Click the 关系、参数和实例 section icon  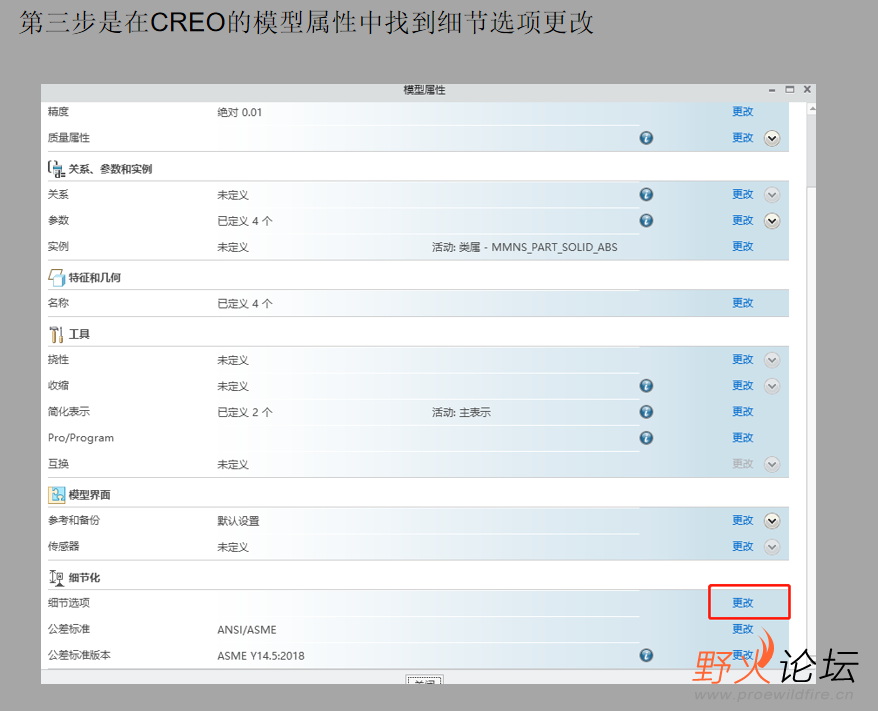coord(56,169)
